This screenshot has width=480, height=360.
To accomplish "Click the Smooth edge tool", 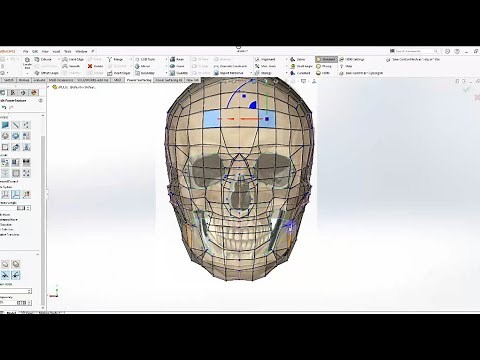I will [x=71, y=66].
